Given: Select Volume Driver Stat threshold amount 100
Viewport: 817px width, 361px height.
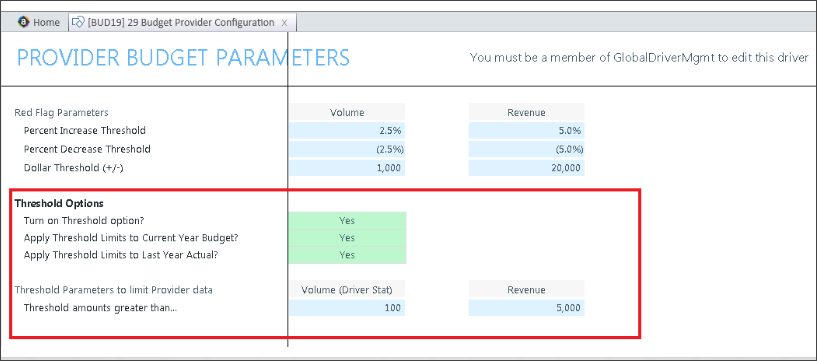Looking at the screenshot, I should pos(347,307).
